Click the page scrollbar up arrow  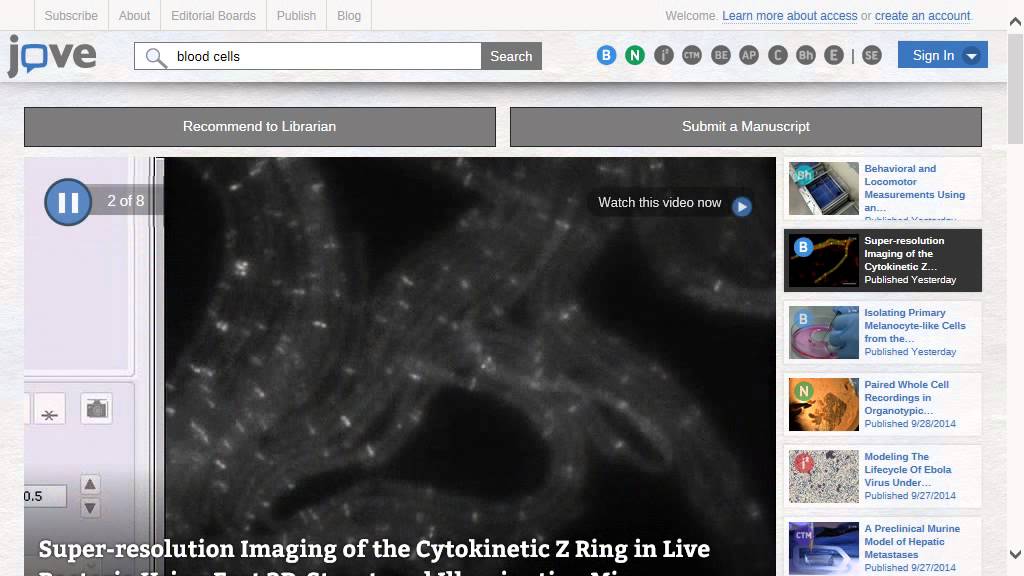click(1016, 22)
